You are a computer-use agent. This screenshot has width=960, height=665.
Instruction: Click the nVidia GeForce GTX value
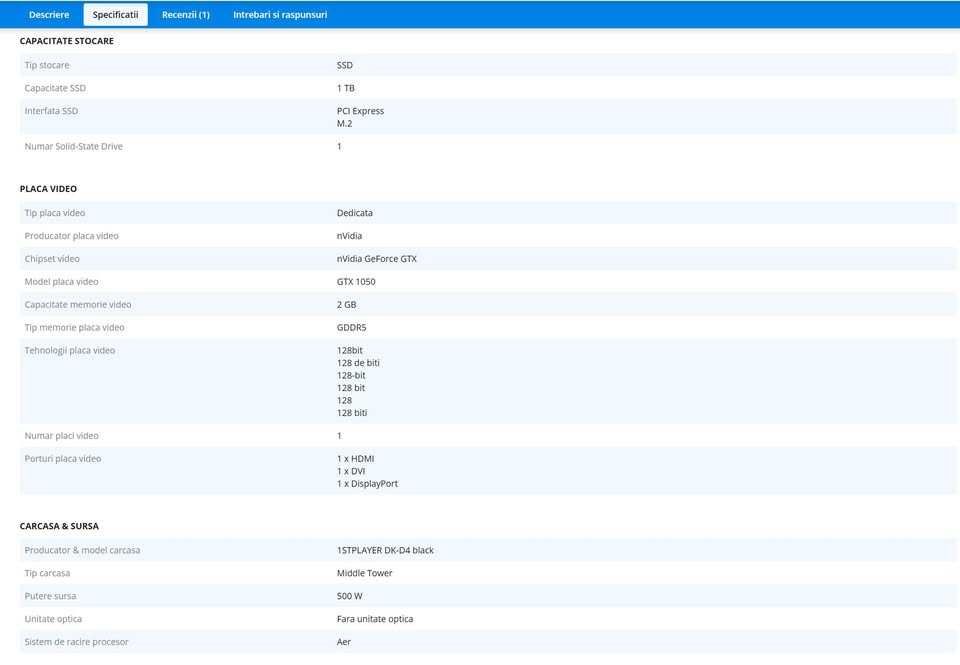[377, 259]
